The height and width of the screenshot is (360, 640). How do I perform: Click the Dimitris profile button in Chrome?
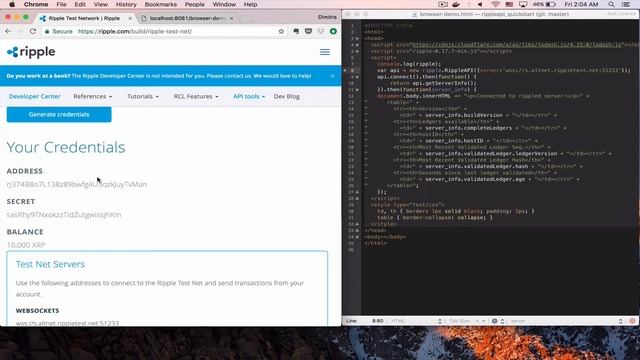click(327, 17)
